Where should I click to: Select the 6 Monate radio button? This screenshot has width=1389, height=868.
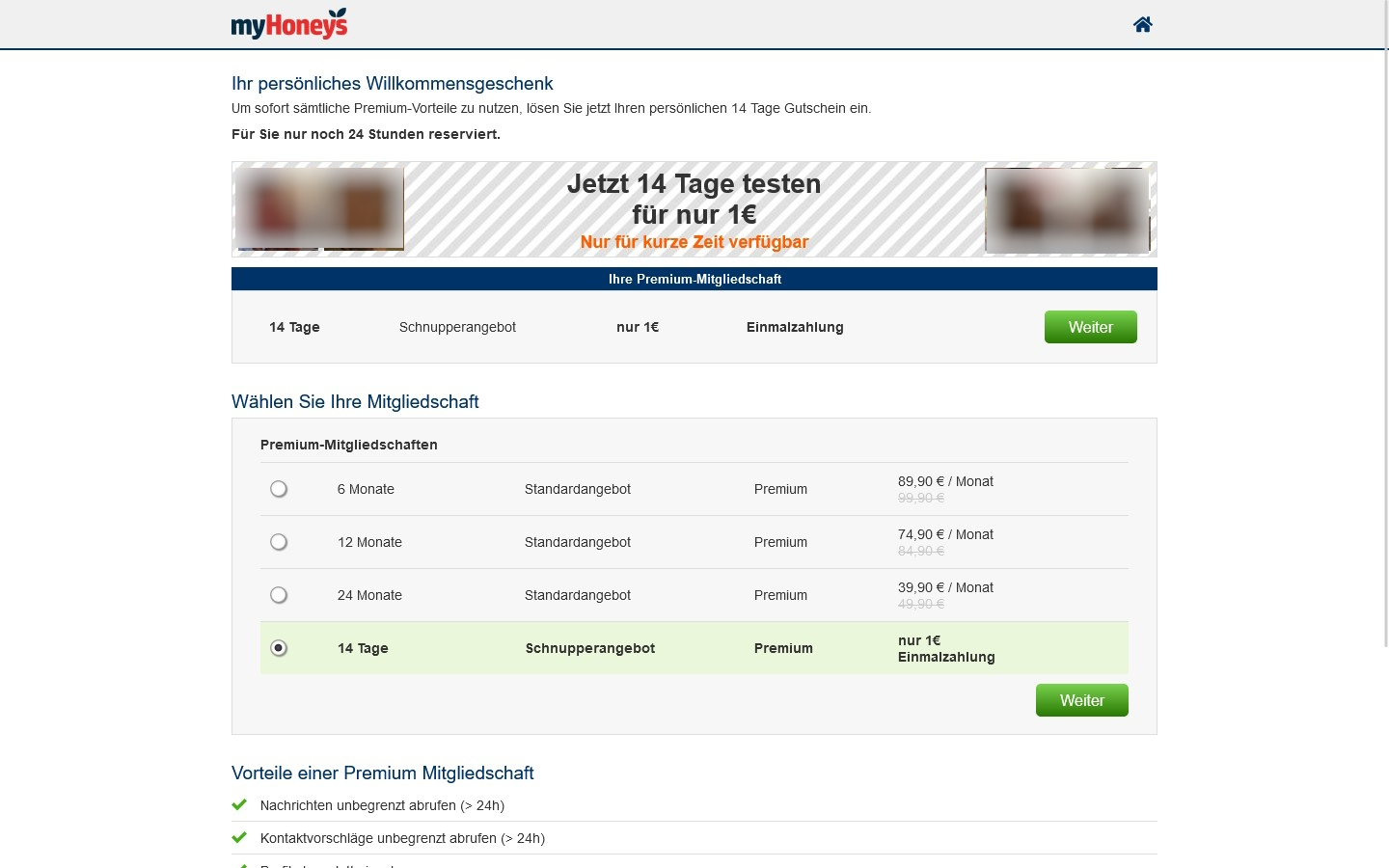pos(279,489)
